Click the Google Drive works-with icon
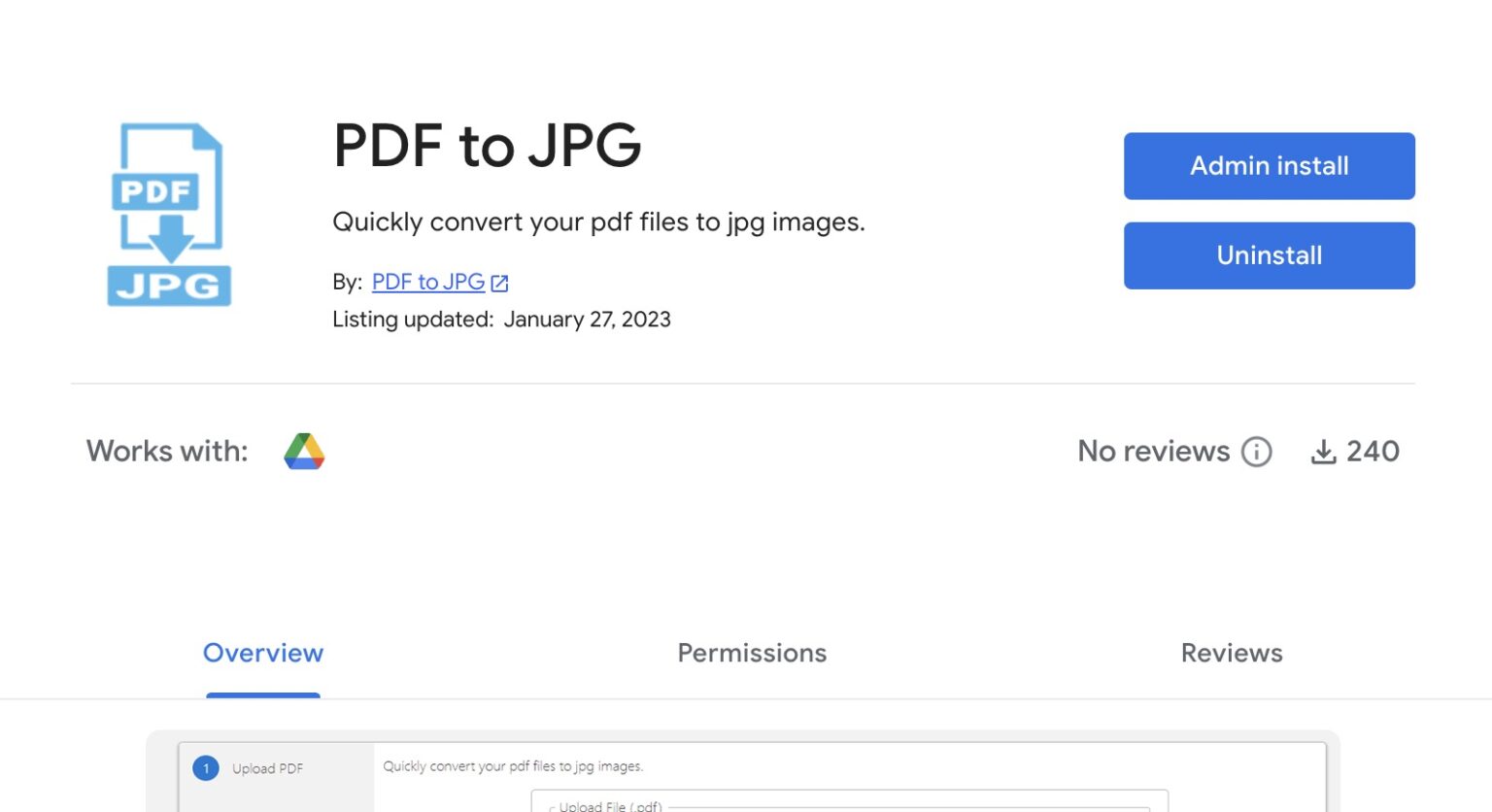 click(x=304, y=452)
